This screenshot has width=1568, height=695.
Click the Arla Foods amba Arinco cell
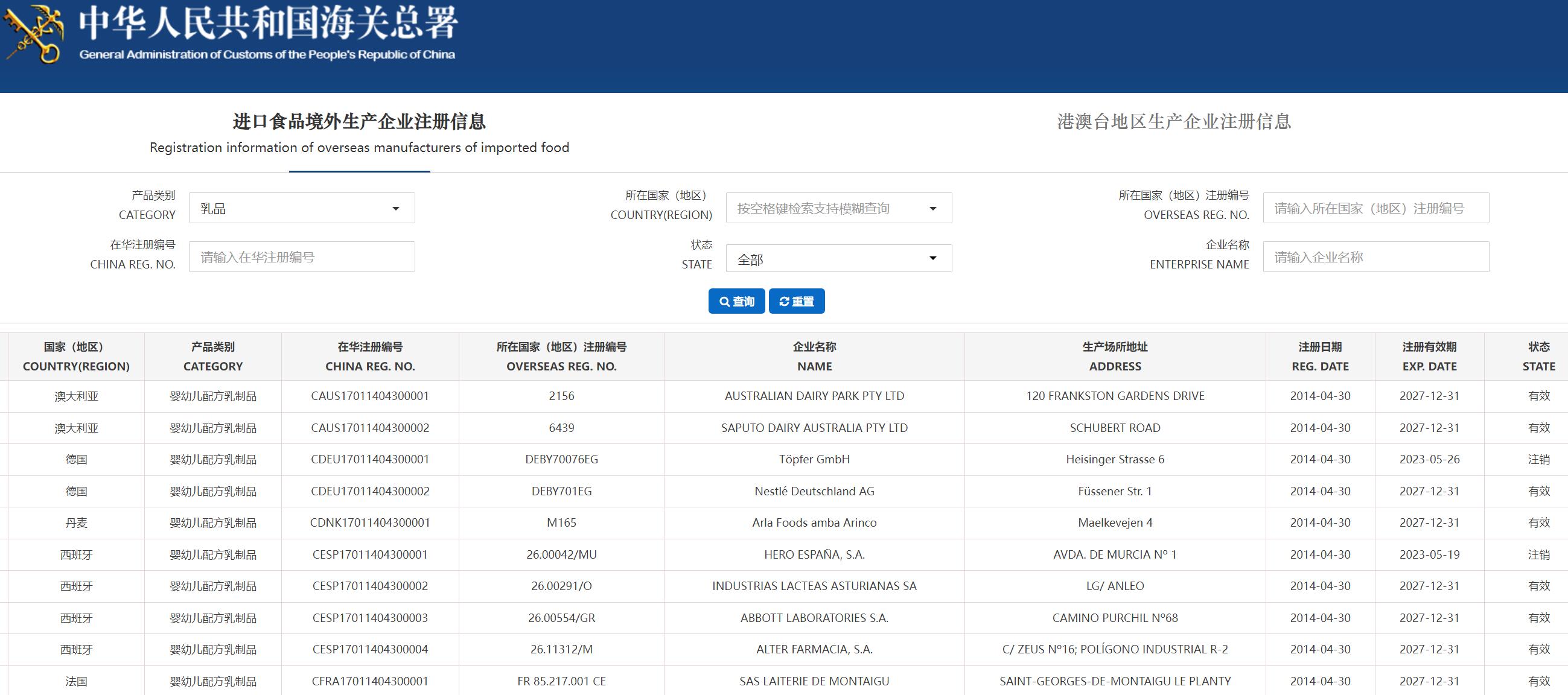tap(814, 523)
